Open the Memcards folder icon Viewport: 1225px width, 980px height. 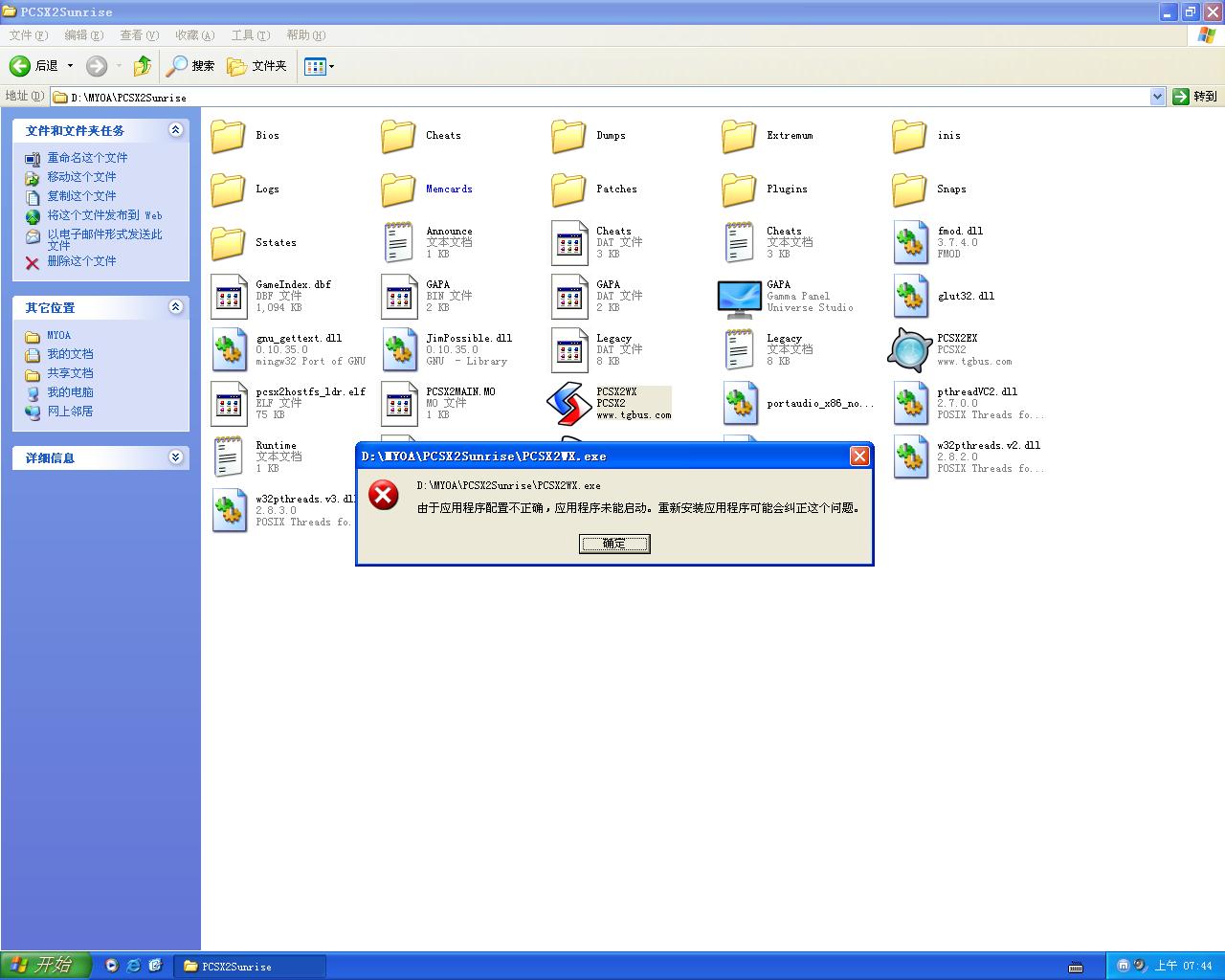coord(398,189)
